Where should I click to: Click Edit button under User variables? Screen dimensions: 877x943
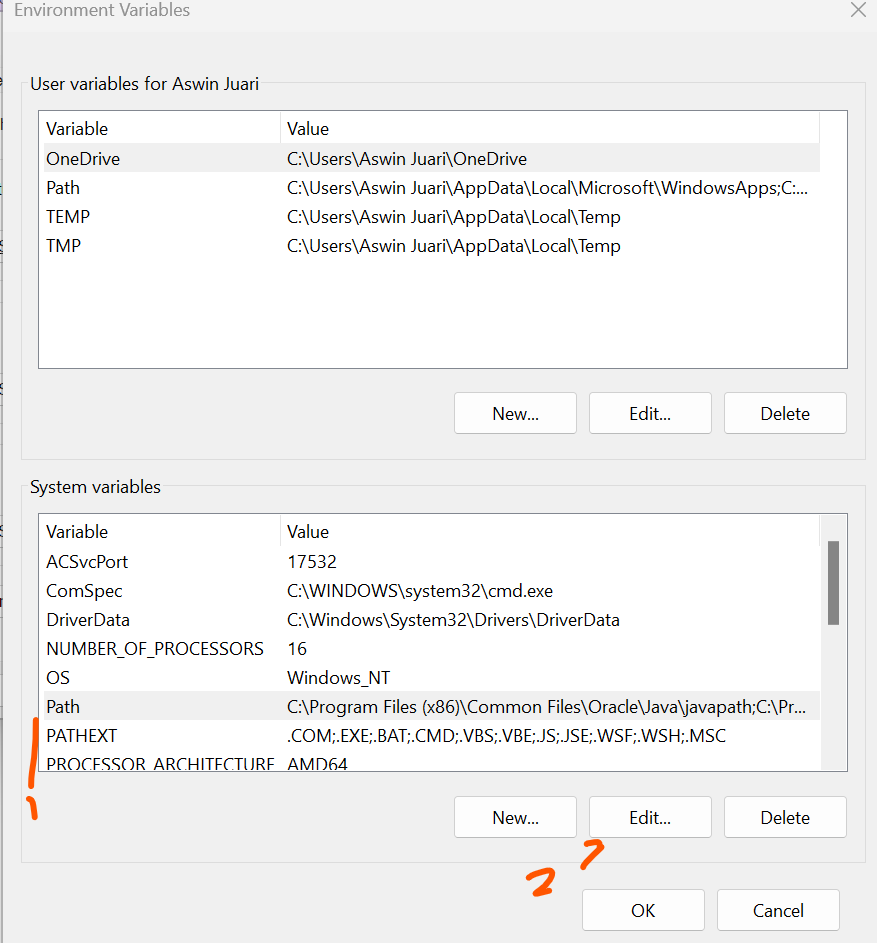tap(650, 413)
